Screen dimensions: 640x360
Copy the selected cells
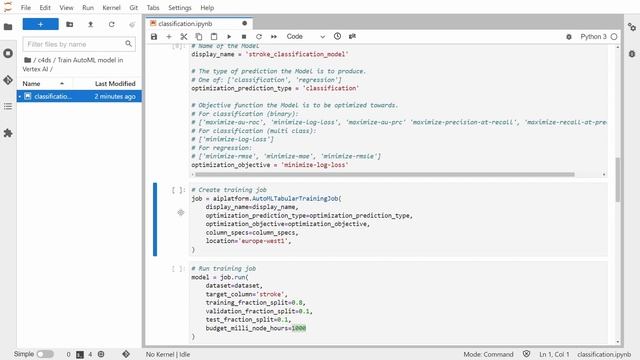199,37
